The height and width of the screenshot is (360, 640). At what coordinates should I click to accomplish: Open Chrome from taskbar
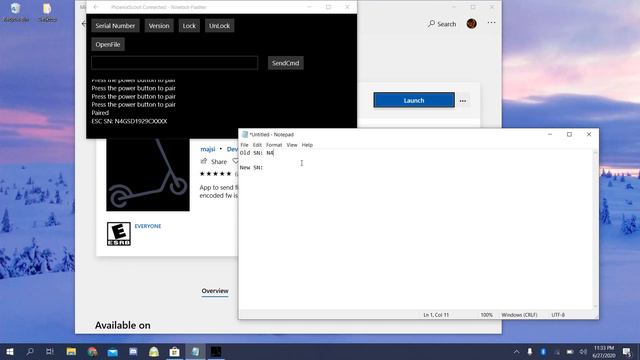point(92,351)
